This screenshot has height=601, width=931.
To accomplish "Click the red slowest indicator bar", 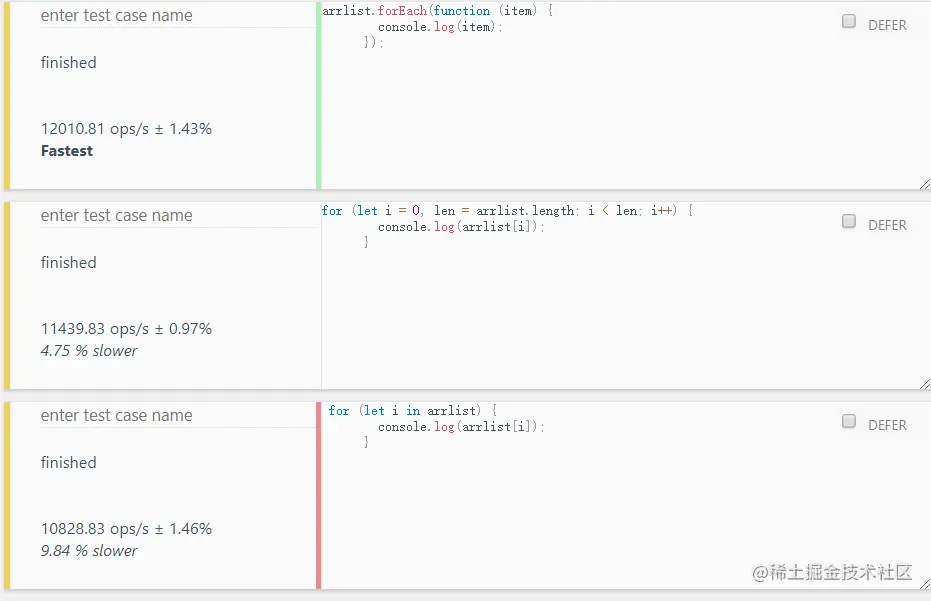I will (x=319, y=496).
